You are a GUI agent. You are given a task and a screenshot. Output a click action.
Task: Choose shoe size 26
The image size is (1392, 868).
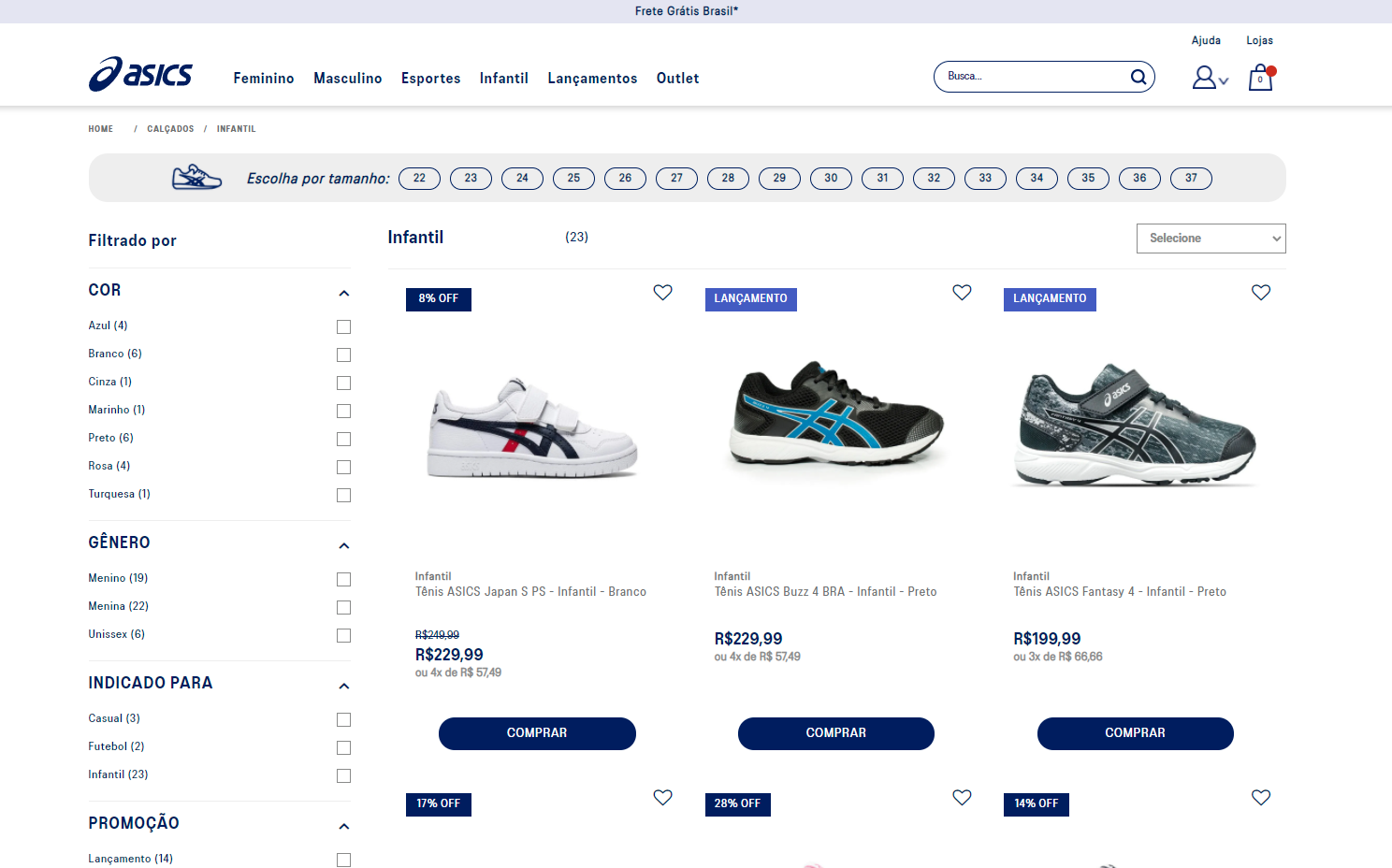625,179
